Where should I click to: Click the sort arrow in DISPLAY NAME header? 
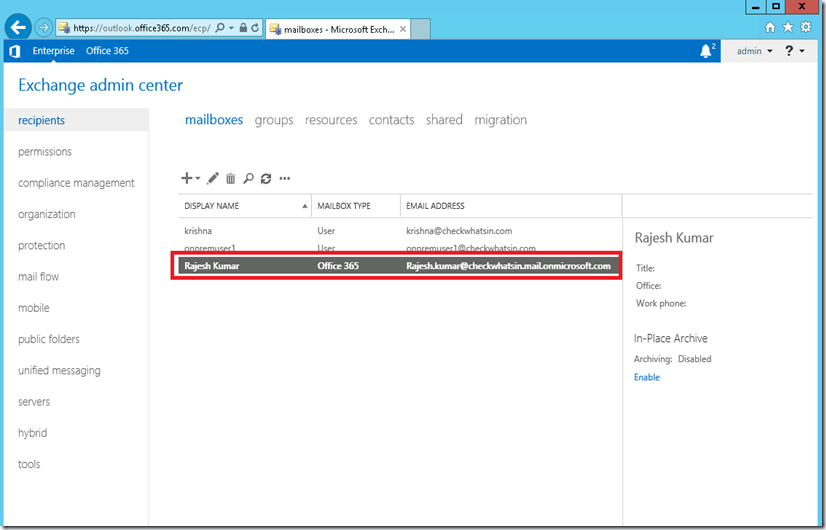[304, 206]
